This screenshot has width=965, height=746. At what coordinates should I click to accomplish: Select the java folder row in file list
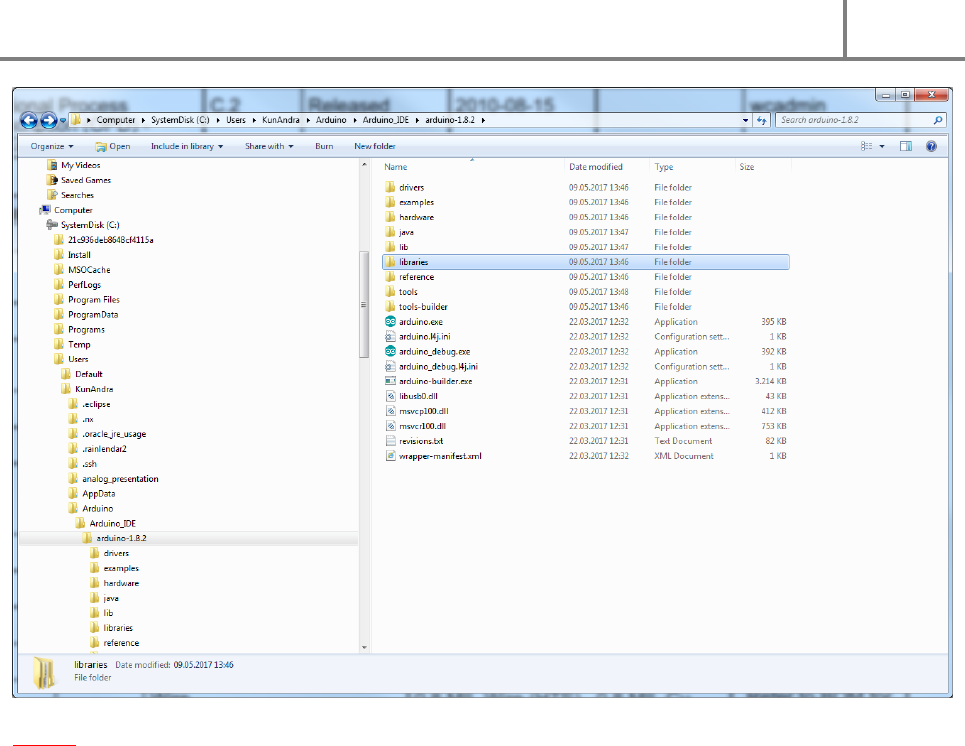[585, 232]
